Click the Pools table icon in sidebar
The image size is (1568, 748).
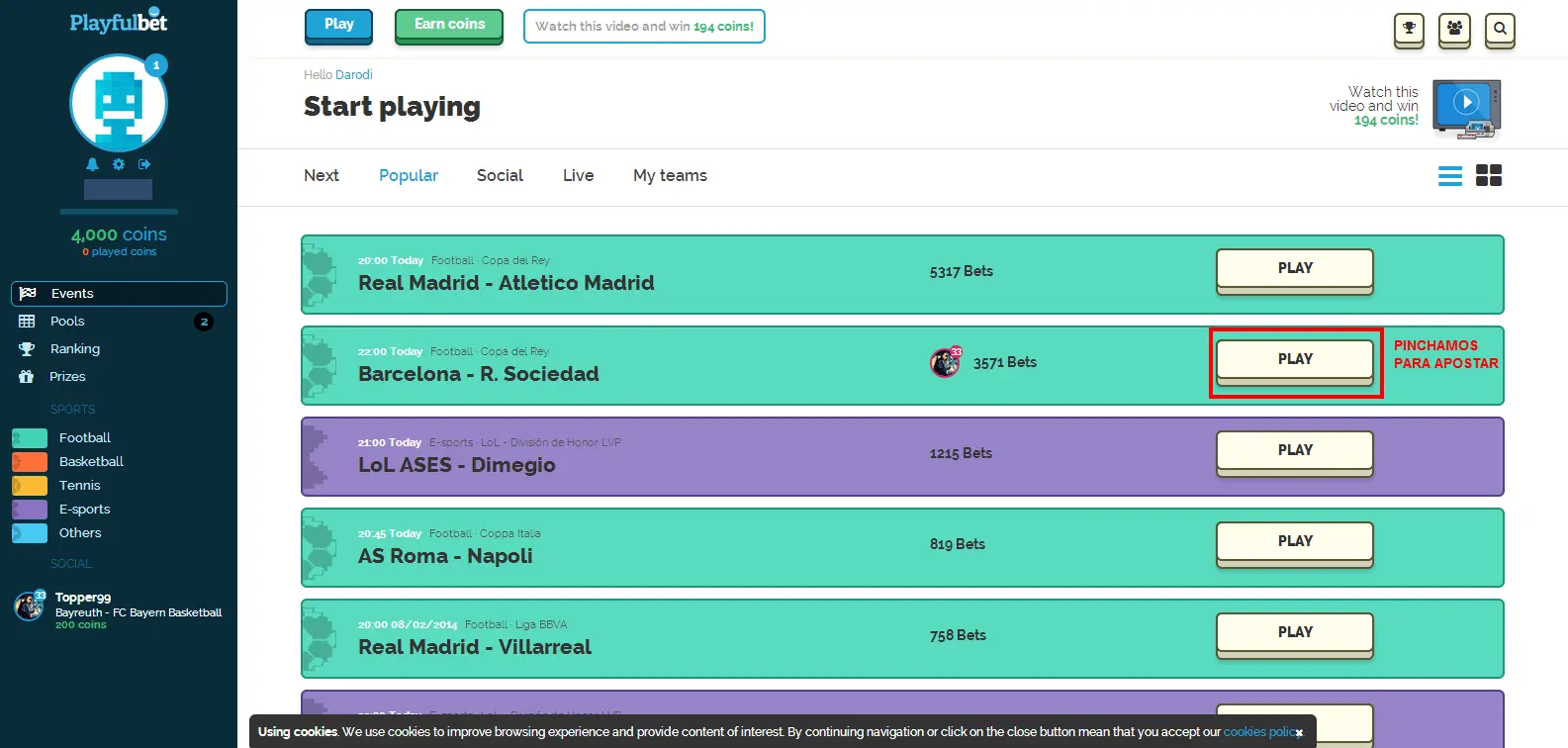(x=27, y=322)
